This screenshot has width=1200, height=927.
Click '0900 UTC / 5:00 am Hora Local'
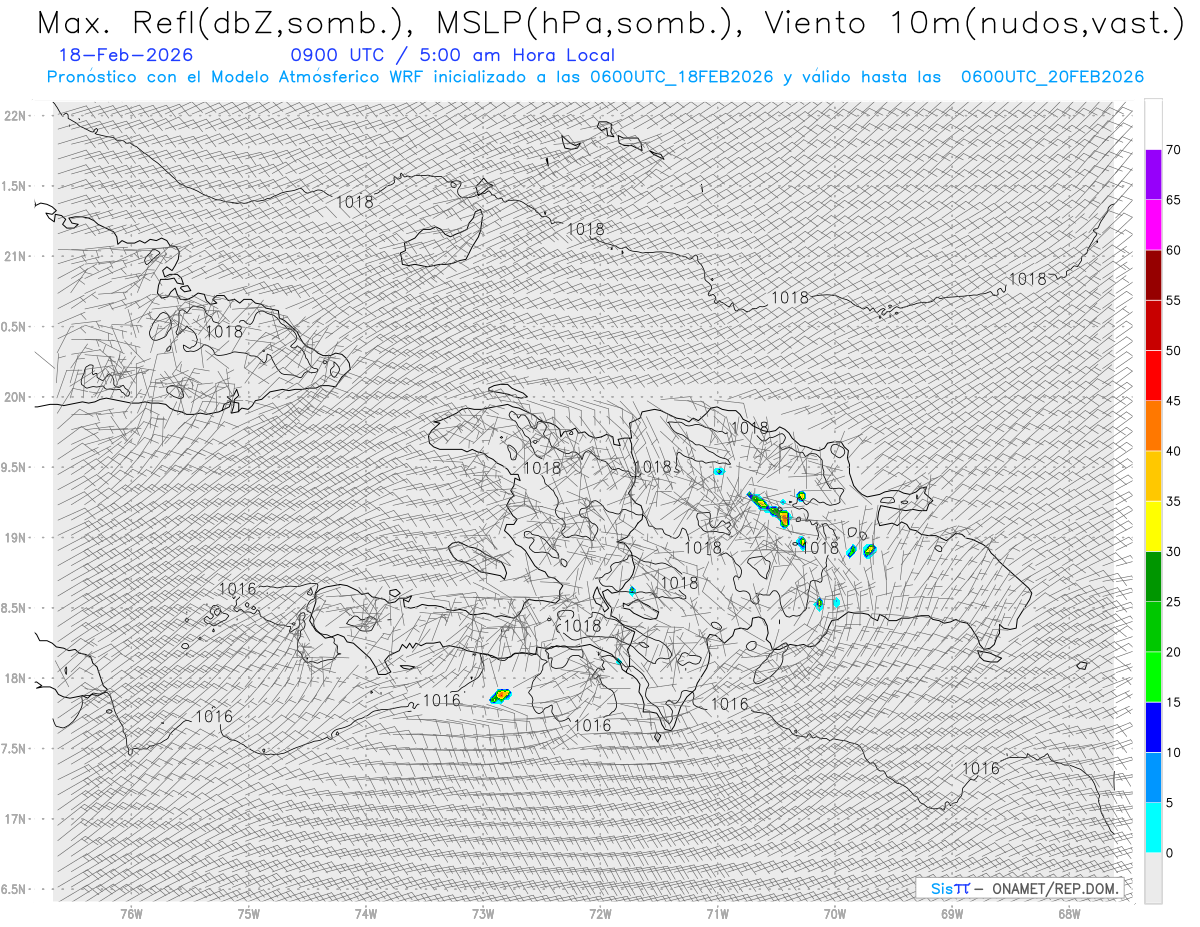point(453,55)
